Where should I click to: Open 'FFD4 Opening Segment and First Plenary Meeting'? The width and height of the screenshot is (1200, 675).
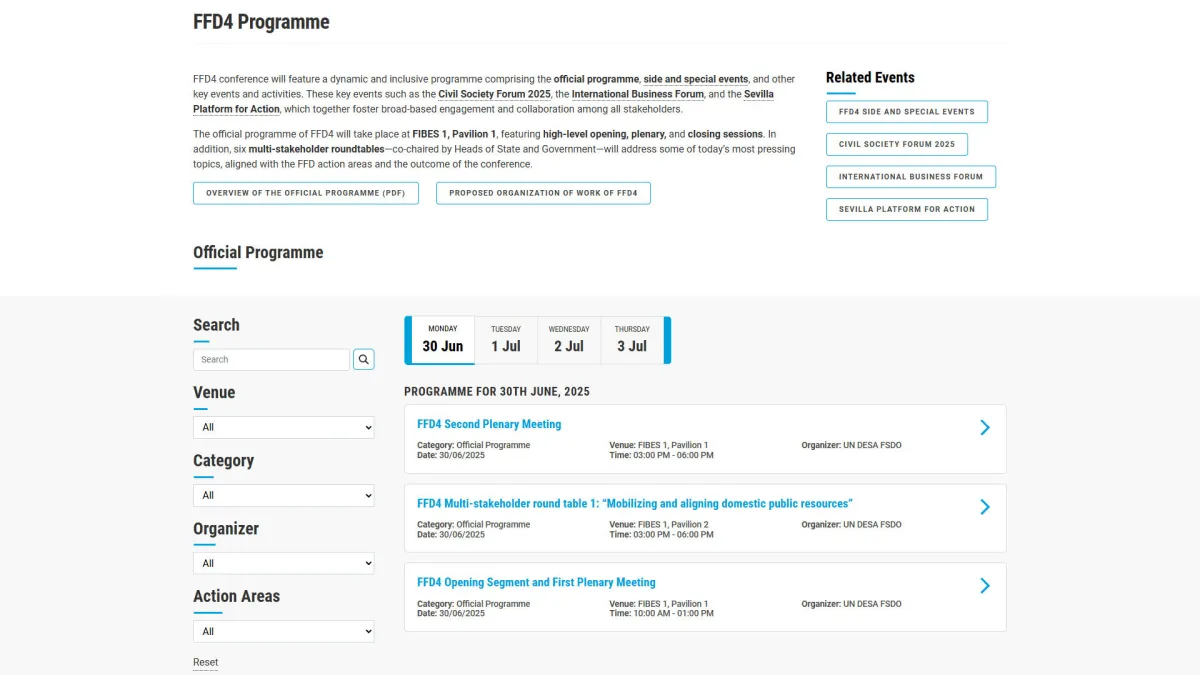point(536,582)
